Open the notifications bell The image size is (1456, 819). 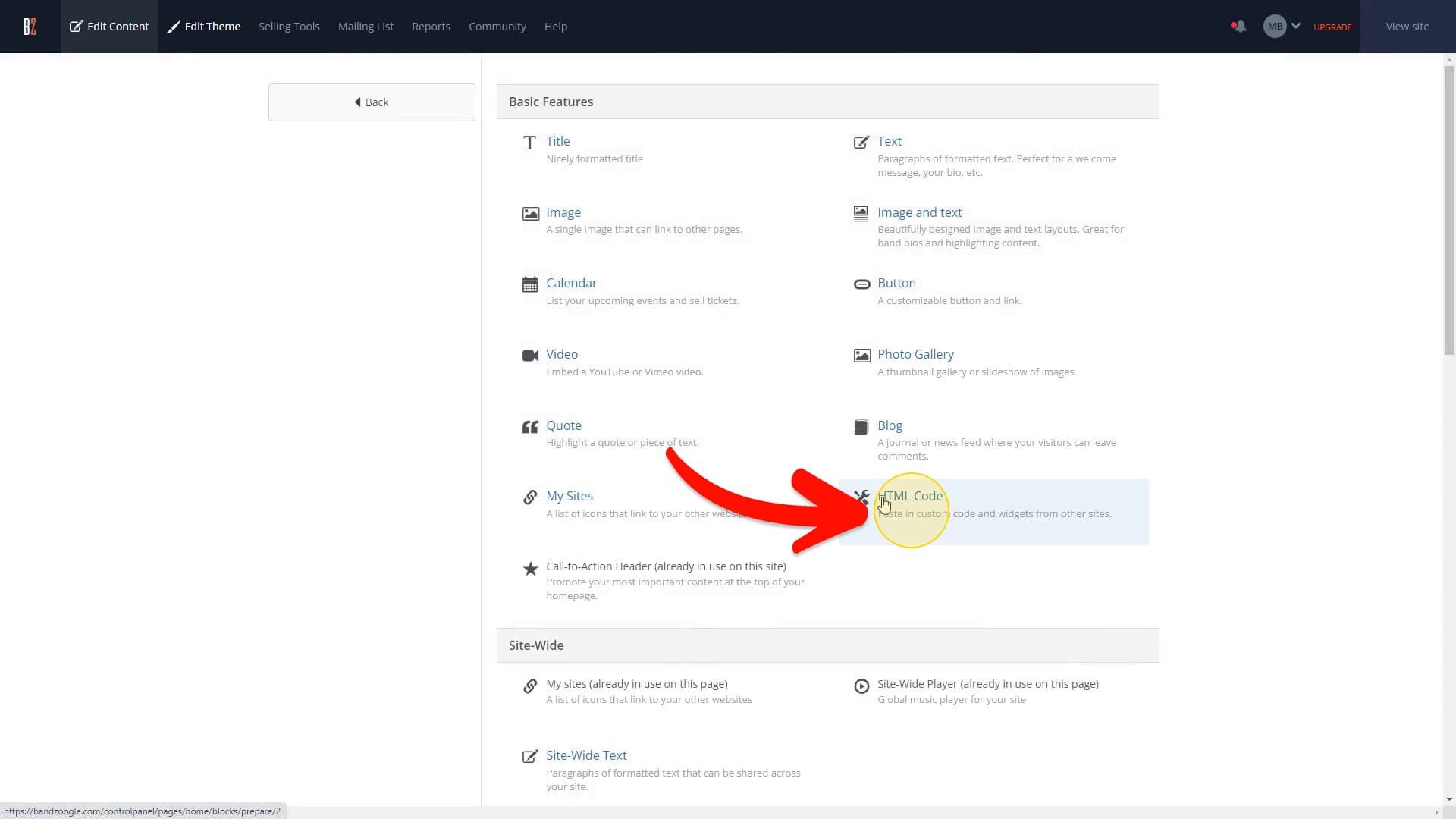(1238, 27)
